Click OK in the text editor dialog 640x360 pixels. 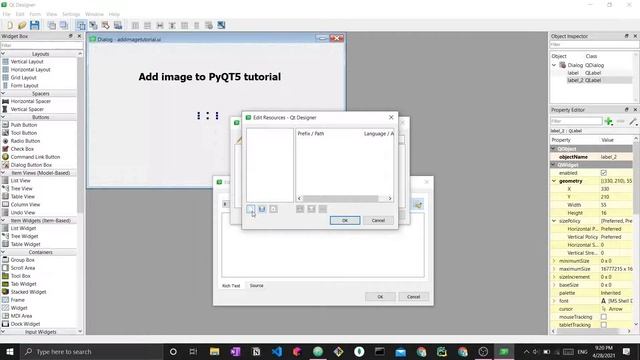click(x=380, y=297)
